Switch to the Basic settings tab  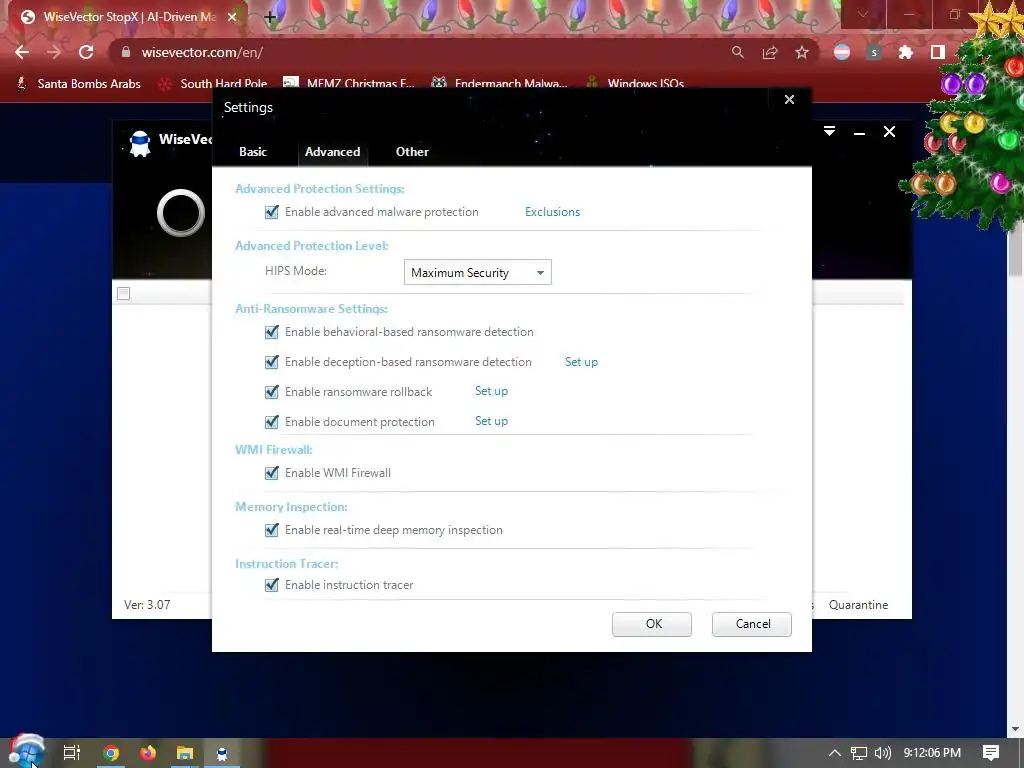pos(253,152)
